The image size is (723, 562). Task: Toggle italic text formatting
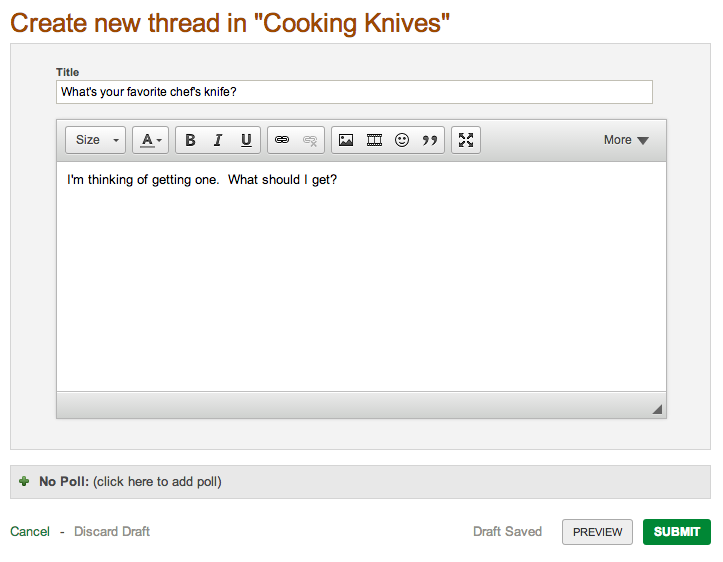(218, 140)
